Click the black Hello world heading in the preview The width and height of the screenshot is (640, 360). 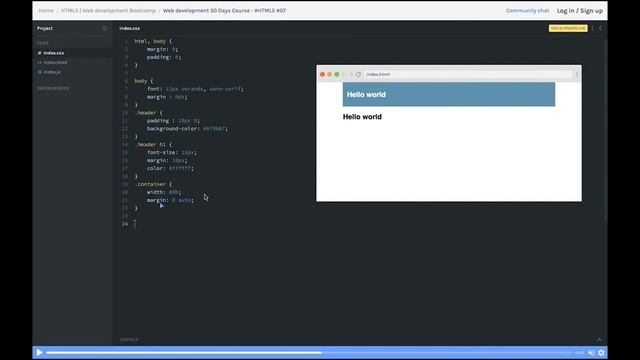pyautogui.click(x=362, y=117)
